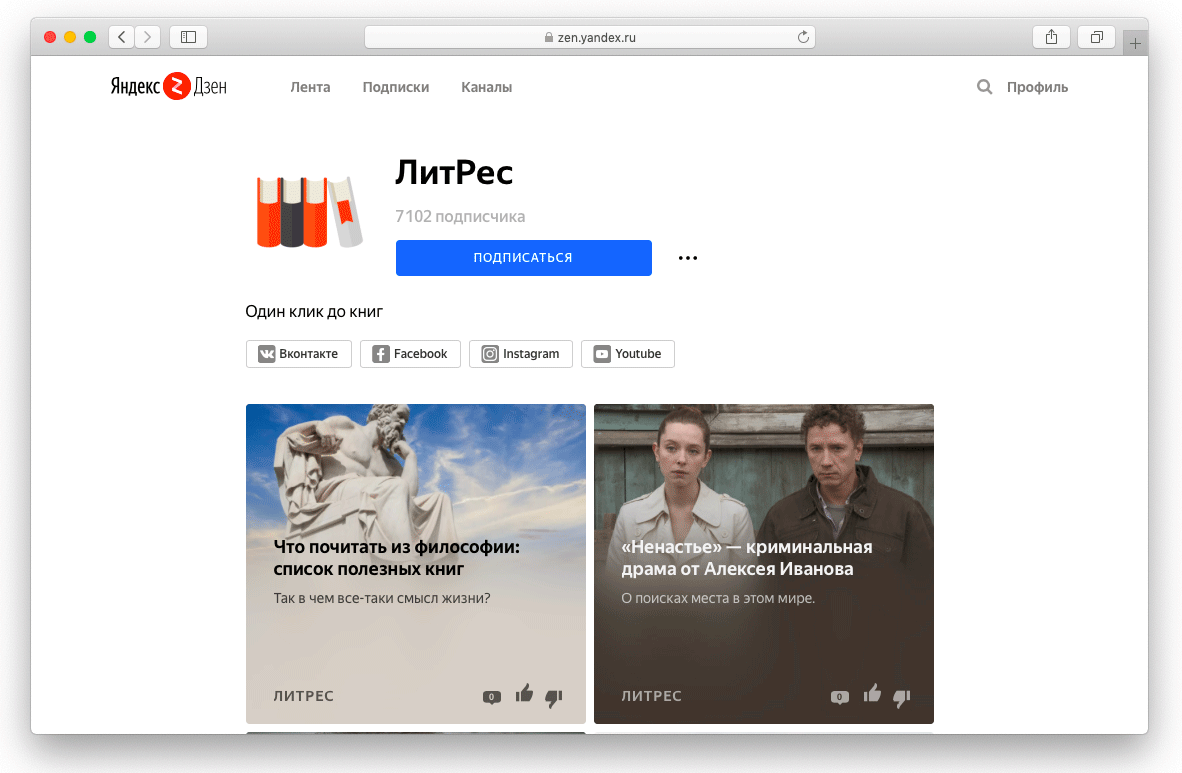Show all tabs overview icon
1182x773 pixels.
(x=1097, y=37)
